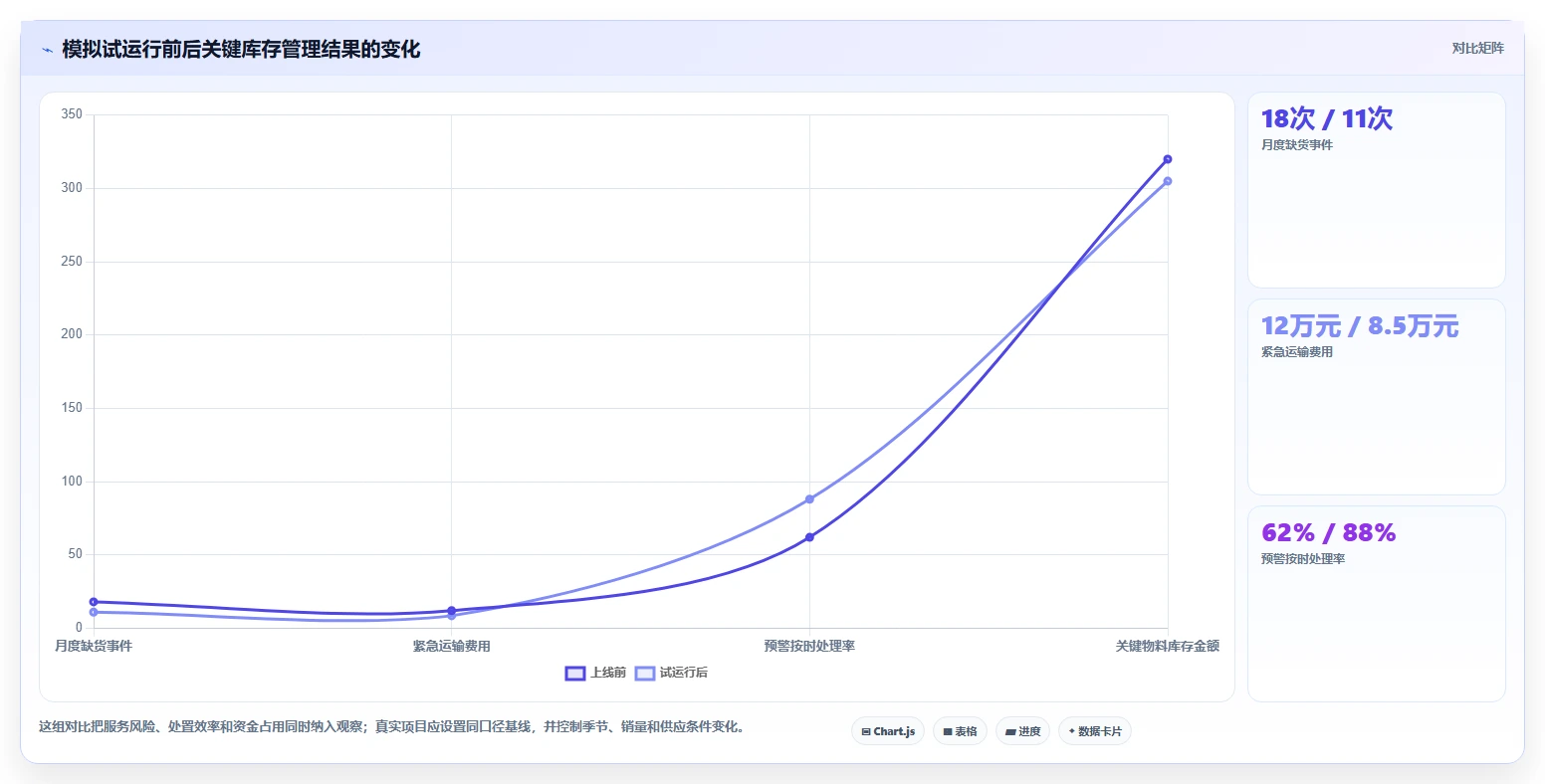Click 上线前 data point at 月度缺货事件
The image size is (1545, 784).
(x=94, y=602)
